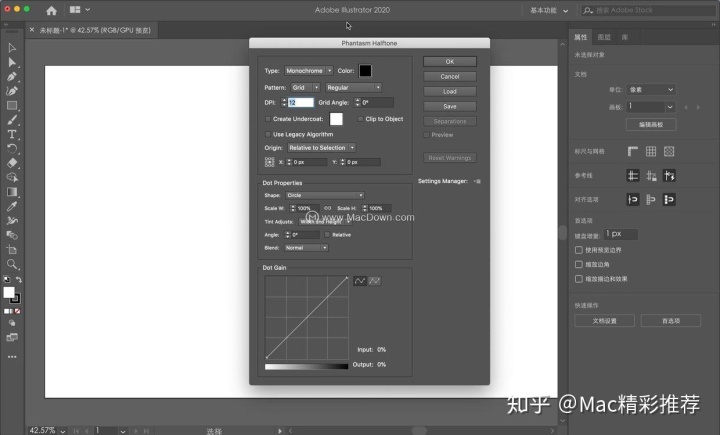The width and height of the screenshot is (720, 435).
Task: Select the Selection tool arrow
Action: point(12,48)
